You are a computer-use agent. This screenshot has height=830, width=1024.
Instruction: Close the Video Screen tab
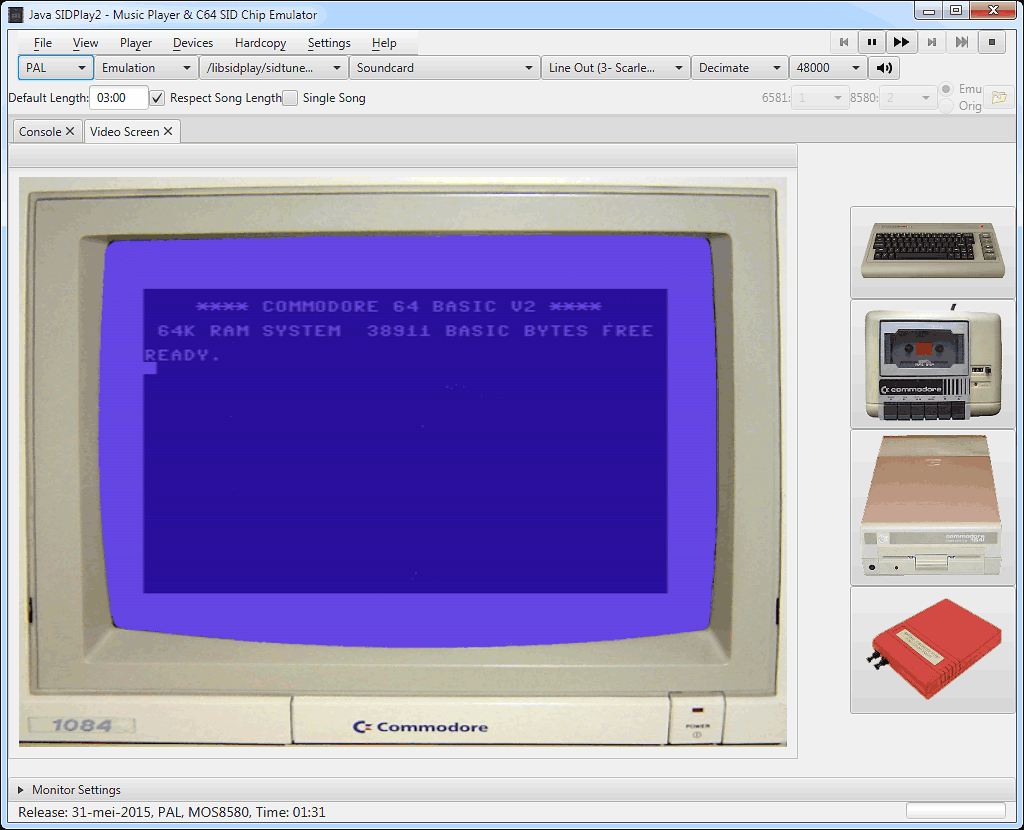tap(168, 131)
